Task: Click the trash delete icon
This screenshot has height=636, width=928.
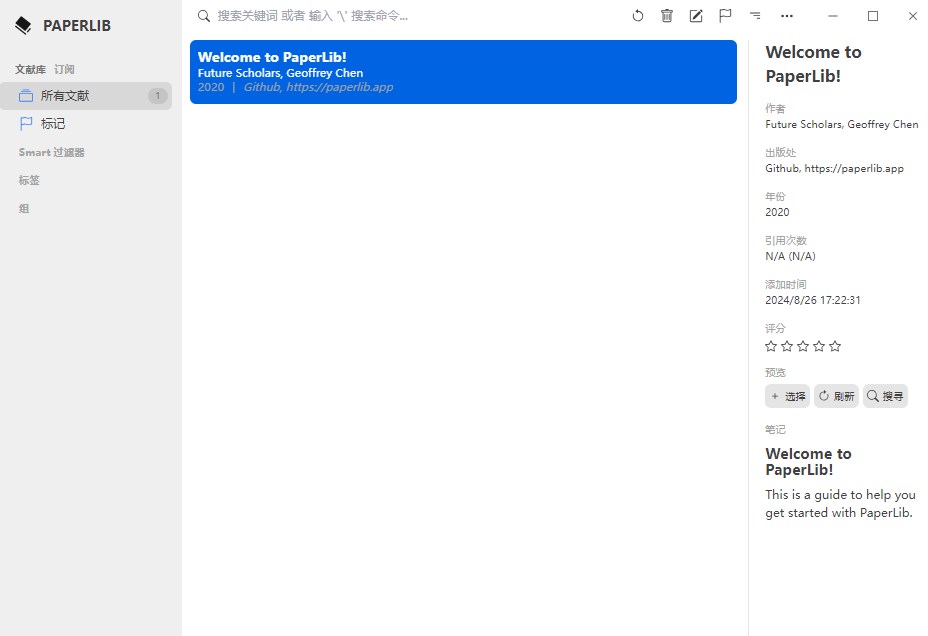Action: pos(667,16)
